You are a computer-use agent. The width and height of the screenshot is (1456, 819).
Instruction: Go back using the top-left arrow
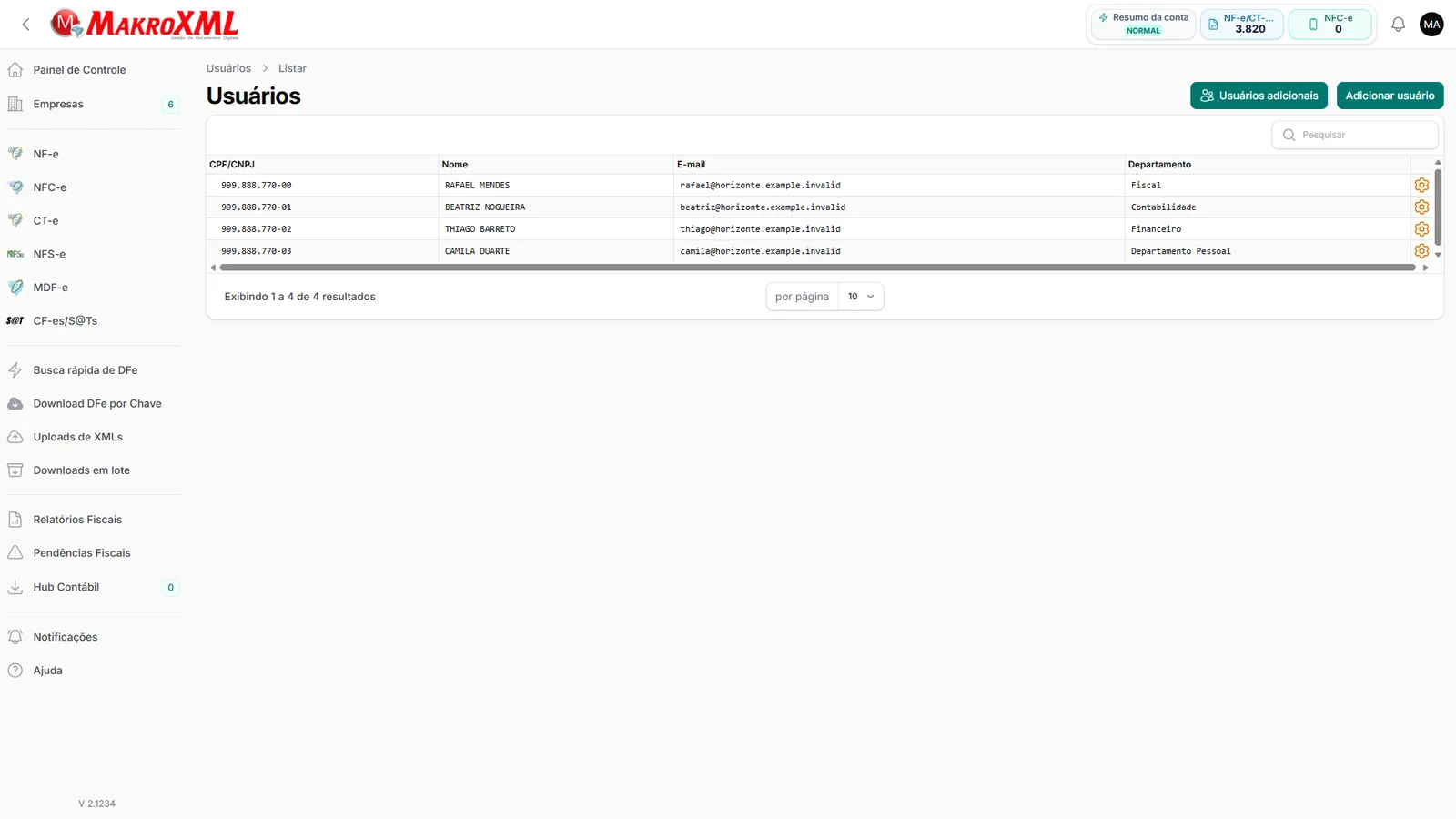pos(25,25)
